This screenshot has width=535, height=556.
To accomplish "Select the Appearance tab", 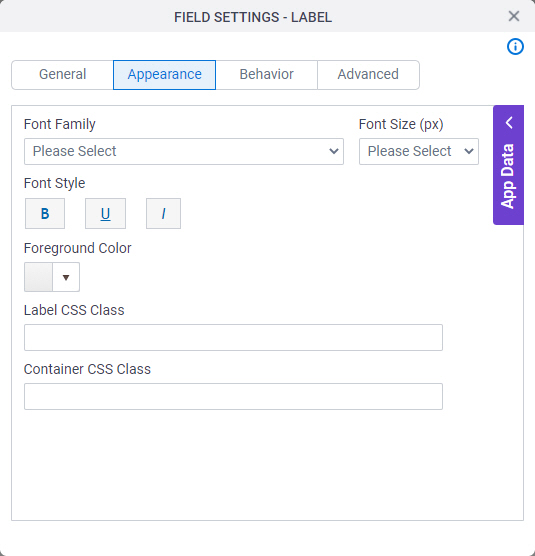I will pyautogui.click(x=165, y=75).
